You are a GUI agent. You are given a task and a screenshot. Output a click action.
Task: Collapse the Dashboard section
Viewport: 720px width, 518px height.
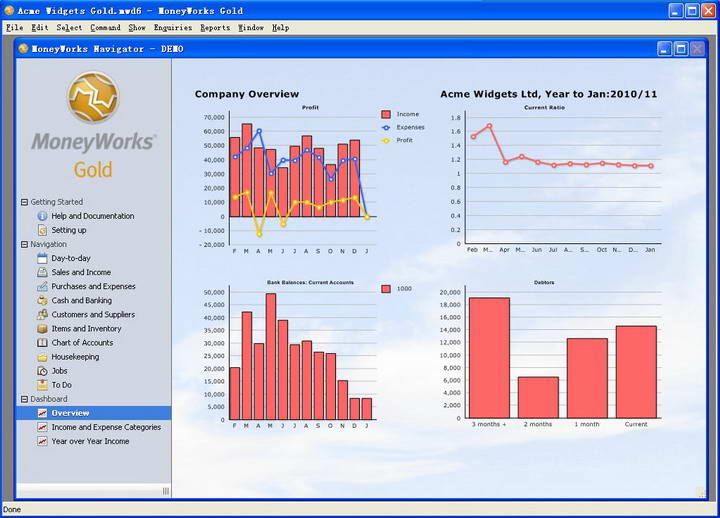(24, 399)
